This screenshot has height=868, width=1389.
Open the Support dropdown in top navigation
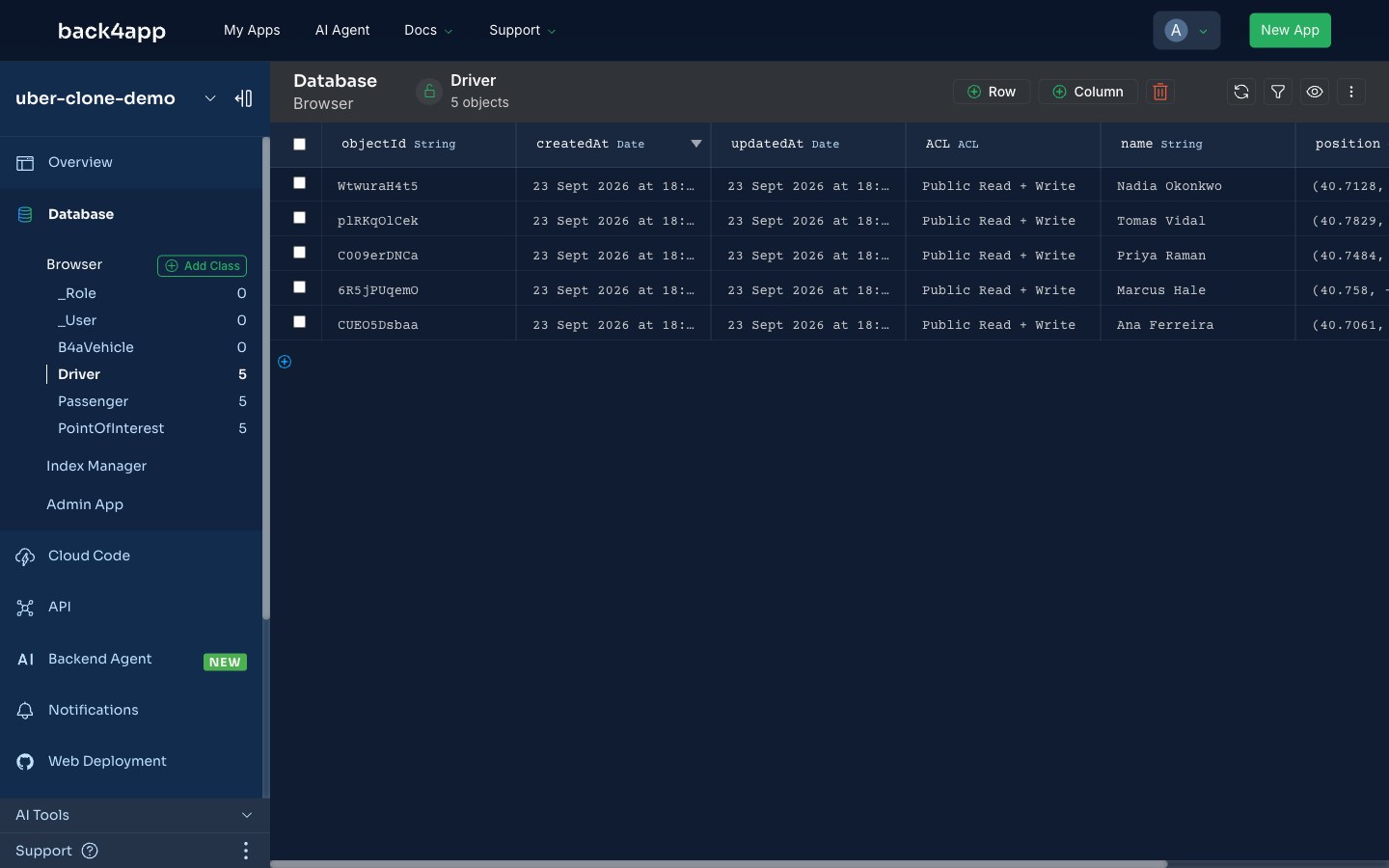[x=522, y=30]
